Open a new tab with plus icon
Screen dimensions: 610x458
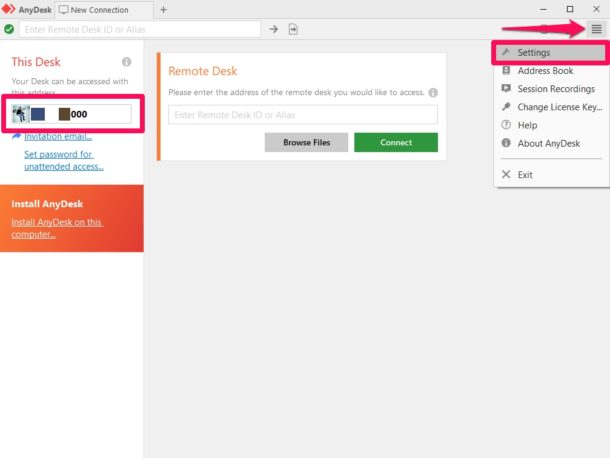(x=163, y=10)
